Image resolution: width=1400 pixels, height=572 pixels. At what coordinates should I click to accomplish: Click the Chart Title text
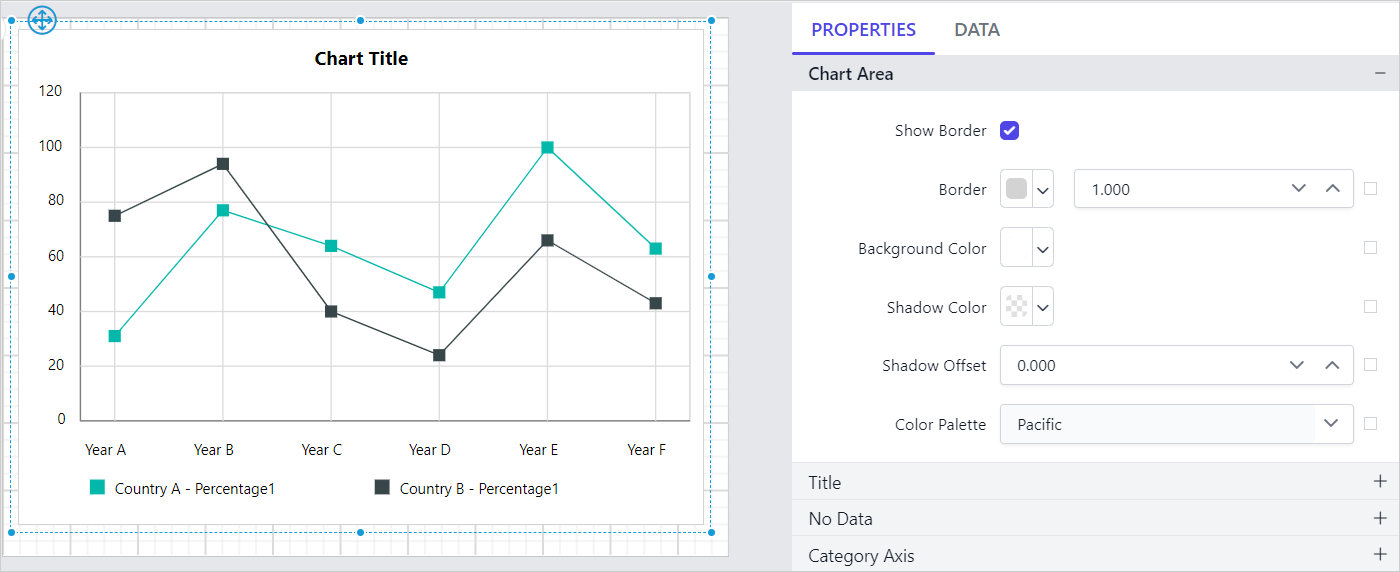coord(361,59)
